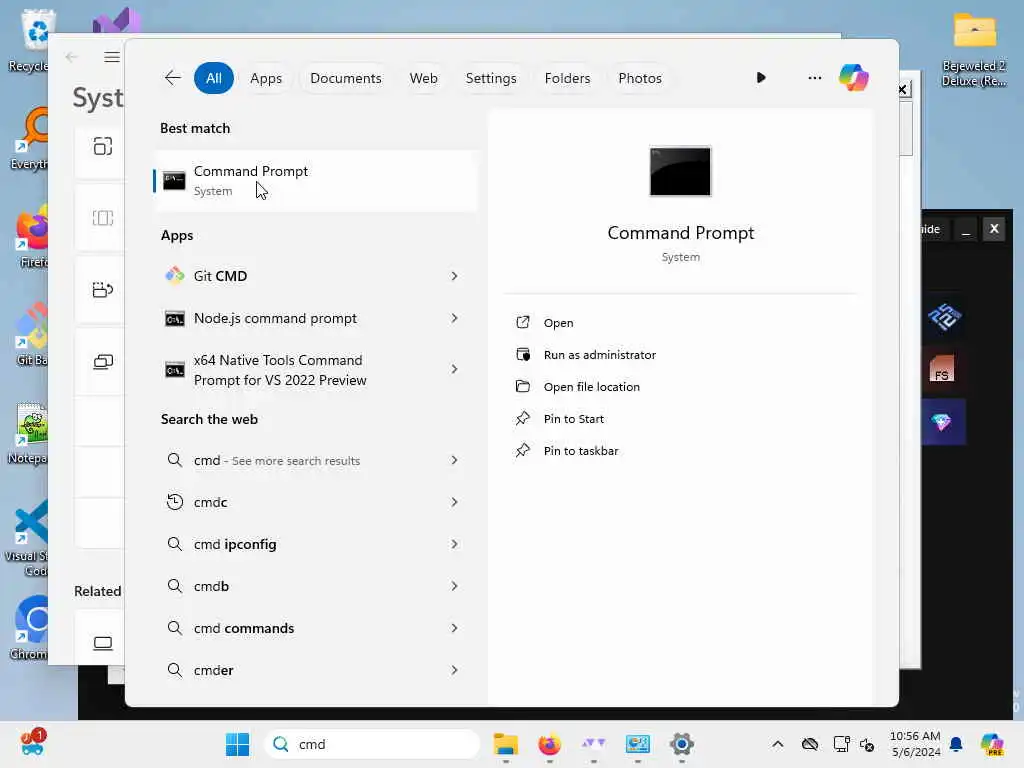
Task: Go back using search panel back arrow
Action: pos(172,78)
